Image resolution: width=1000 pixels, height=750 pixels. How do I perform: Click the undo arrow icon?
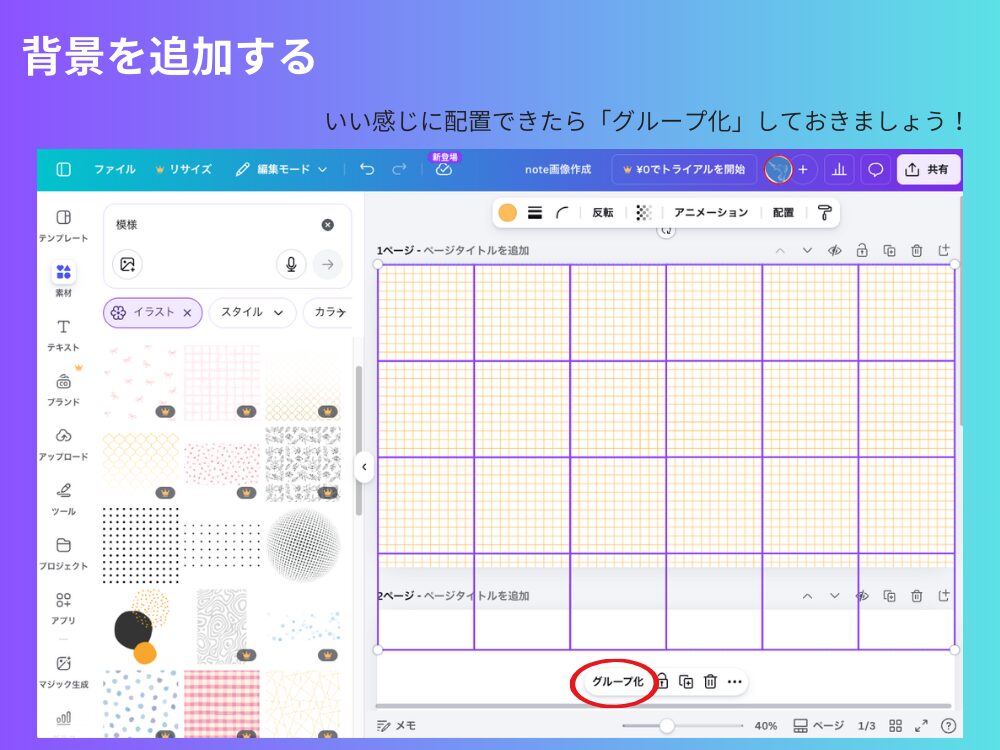[x=367, y=169]
